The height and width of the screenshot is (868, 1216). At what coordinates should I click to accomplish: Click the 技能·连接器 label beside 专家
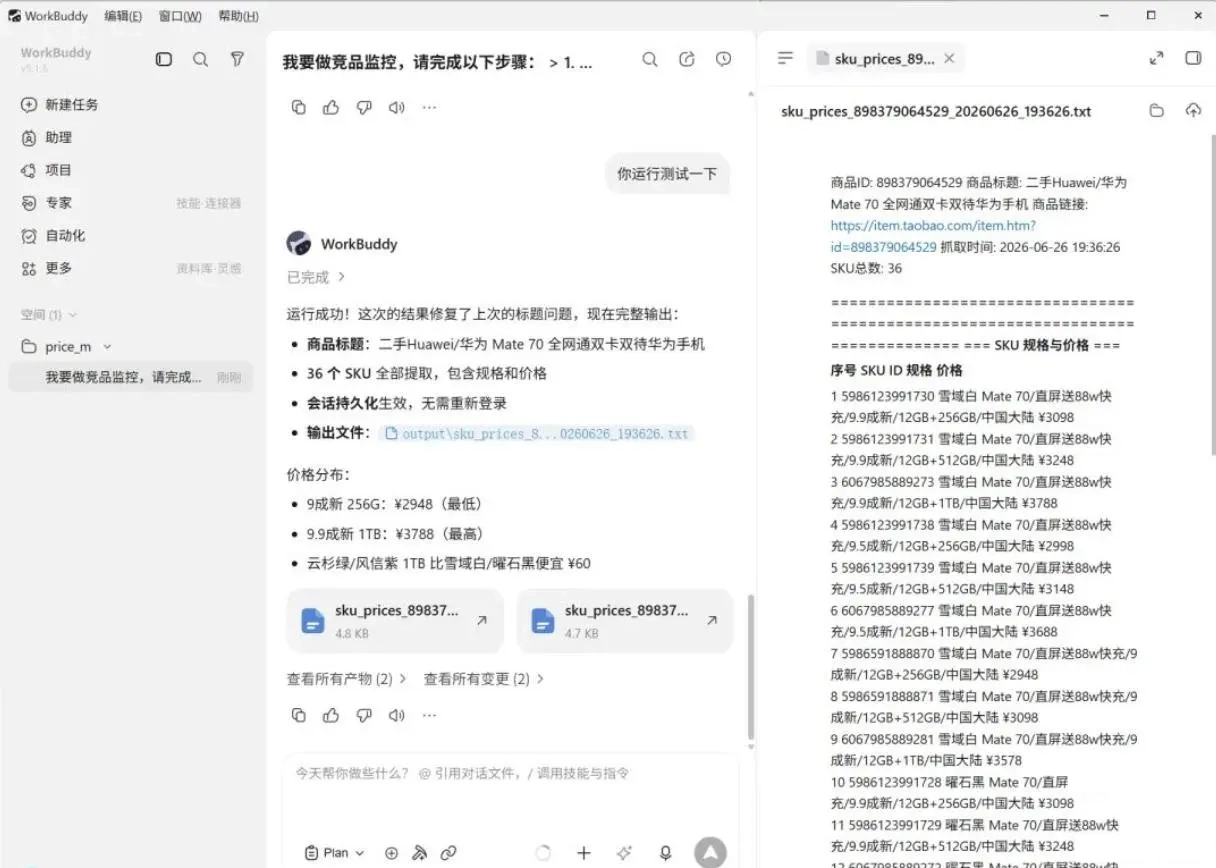click(x=209, y=204)
